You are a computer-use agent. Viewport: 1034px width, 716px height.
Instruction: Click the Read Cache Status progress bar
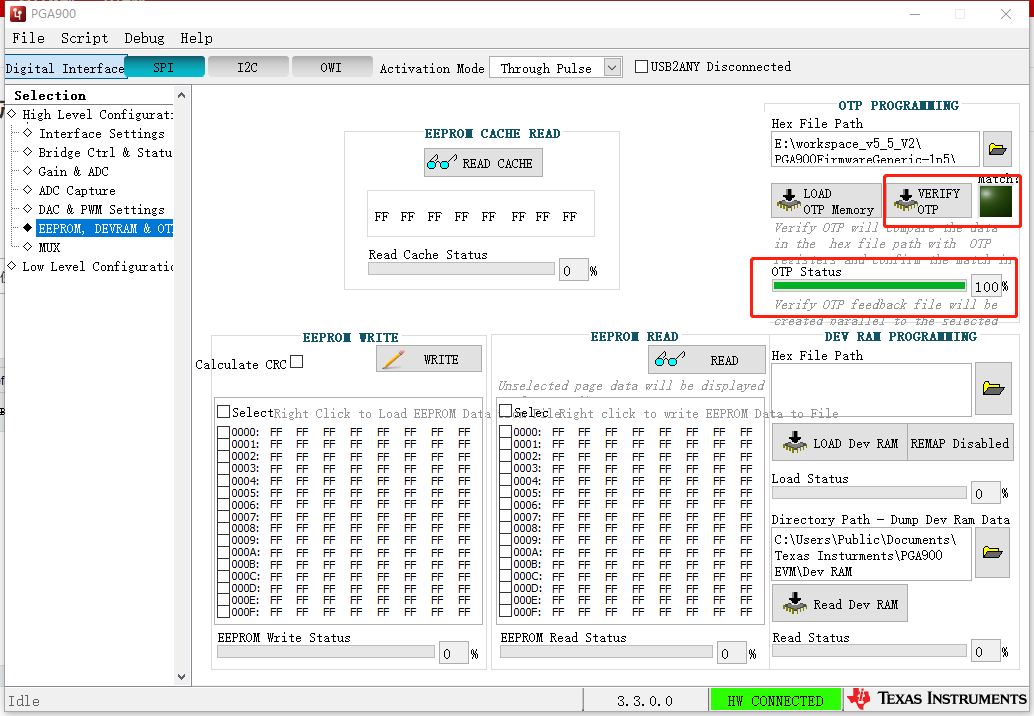(x=462, y=270)
